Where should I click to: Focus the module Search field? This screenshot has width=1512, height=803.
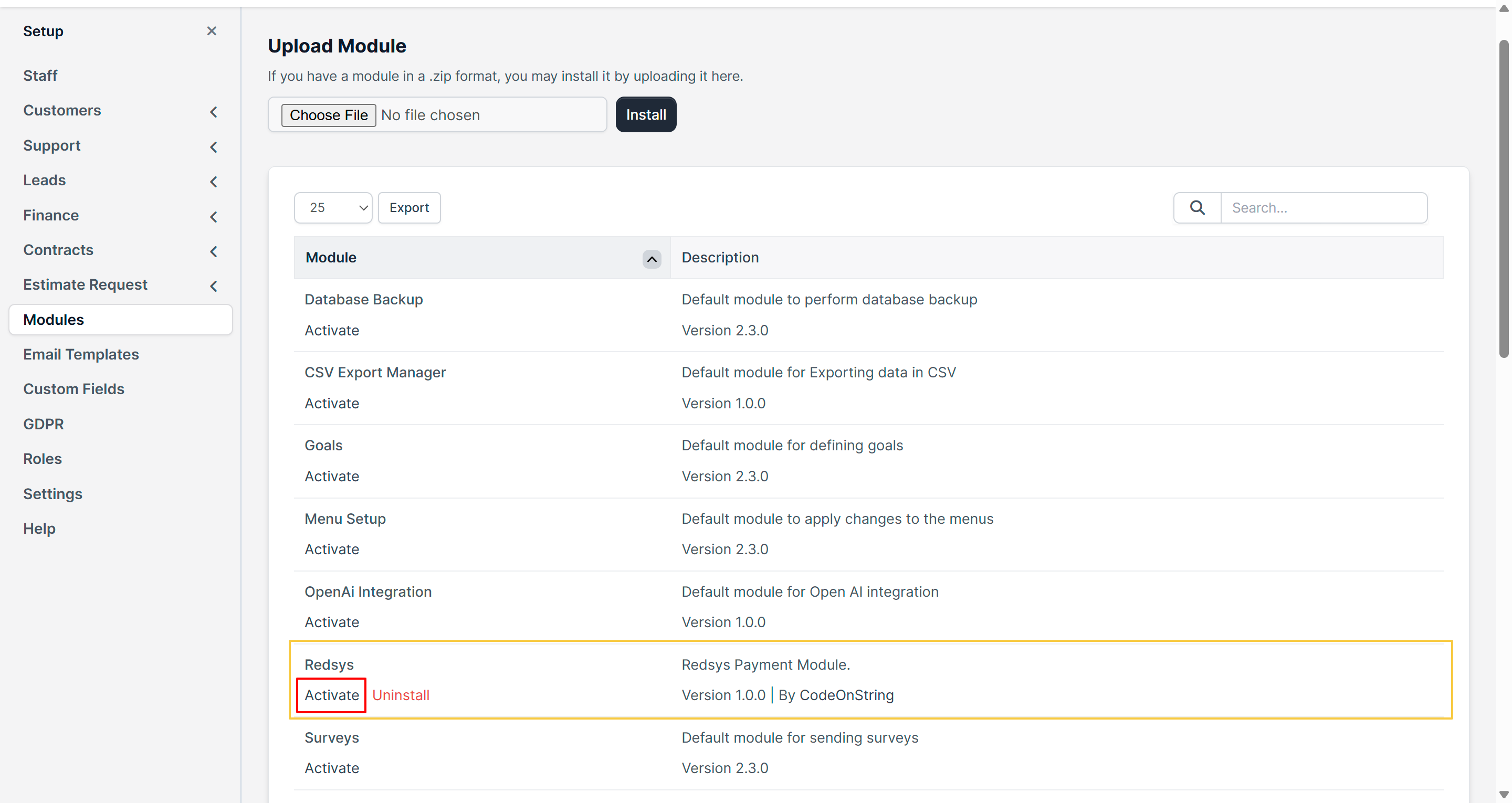(x=1324, y=208)
